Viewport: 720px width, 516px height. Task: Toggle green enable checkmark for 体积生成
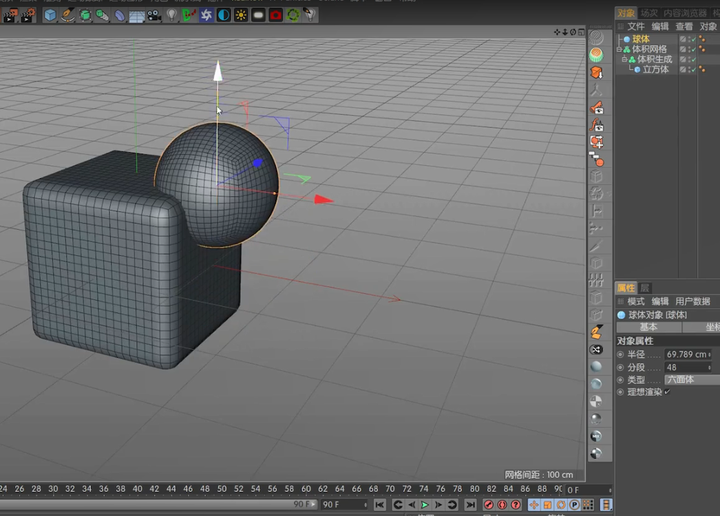click(x=693, y=59)
